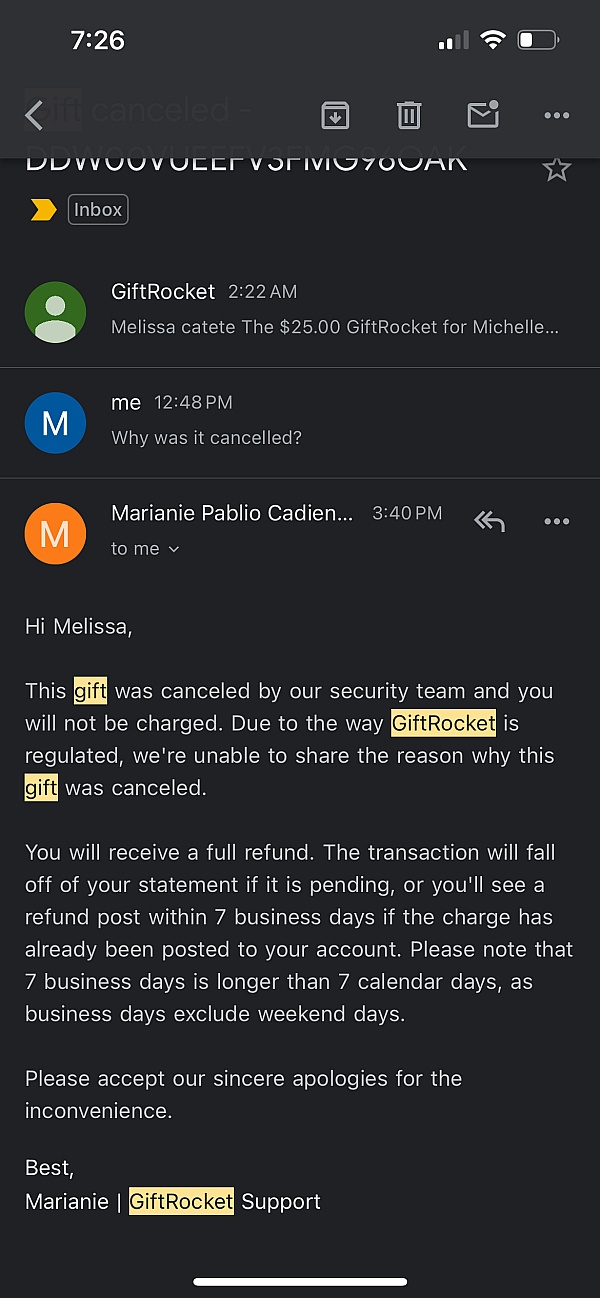The width and height of the screenshot is (600, 1298).
Task: Reply all to Marianie's message
Action: 489,521
